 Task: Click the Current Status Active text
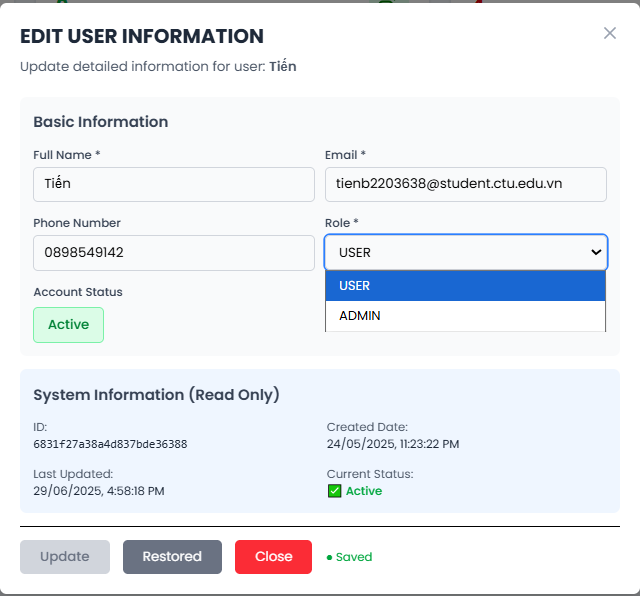(364, 491)
